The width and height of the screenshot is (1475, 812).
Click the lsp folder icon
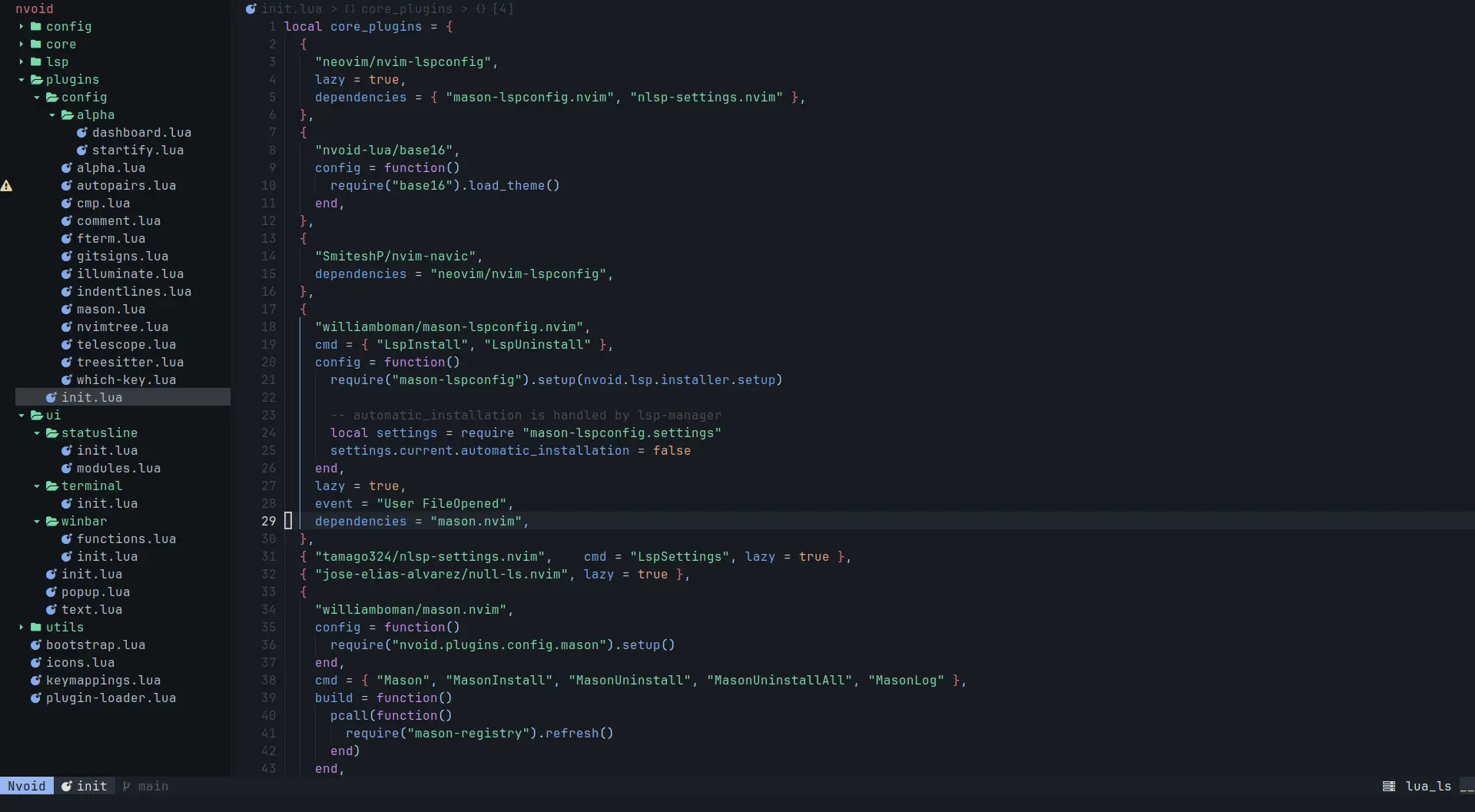tap(36, 62)
